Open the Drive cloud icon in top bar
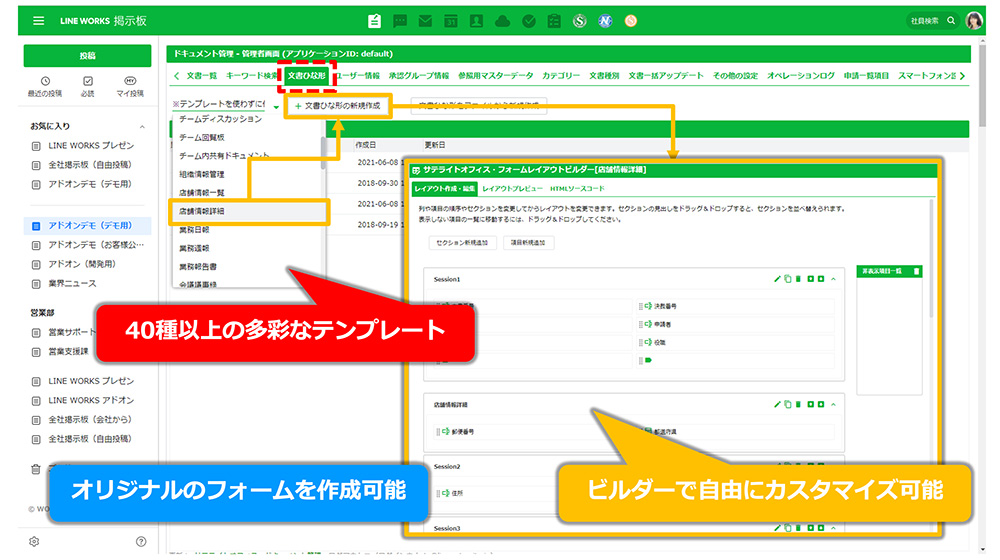The height and width of the screenshot is (560, 1000). [503, 21]
